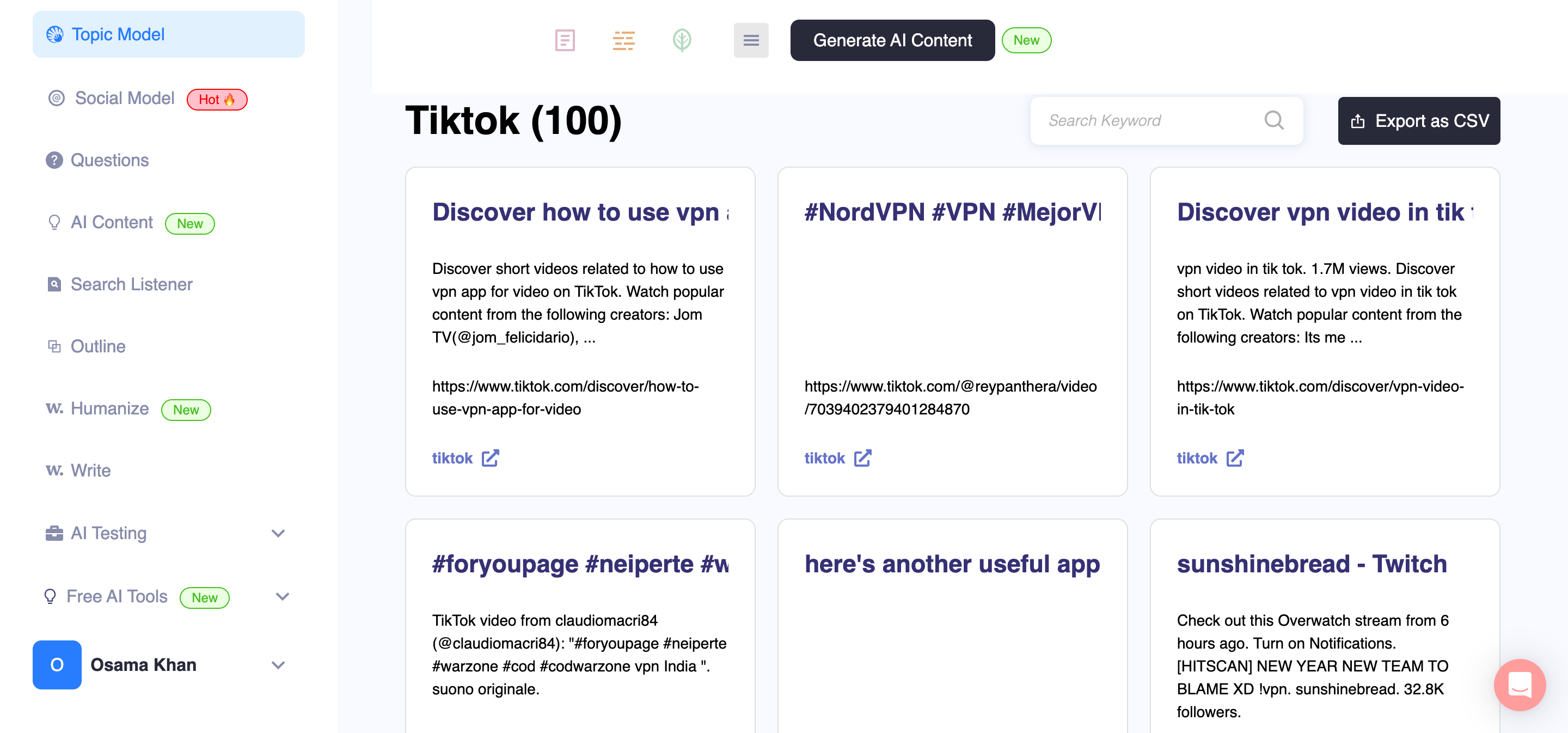1568x733 pixels.
Task: Click the New badge beside Generate AI Content
Action: tap(1026, 40)
